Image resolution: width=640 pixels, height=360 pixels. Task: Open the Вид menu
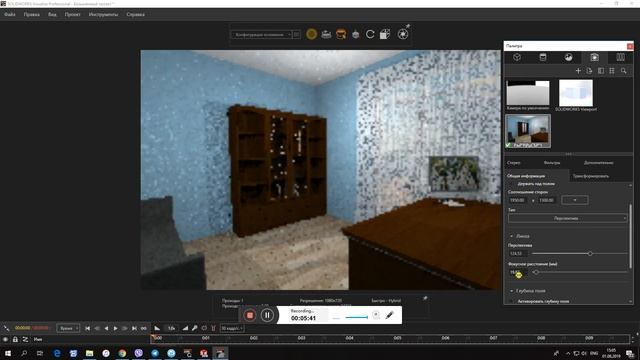(52, 14)
